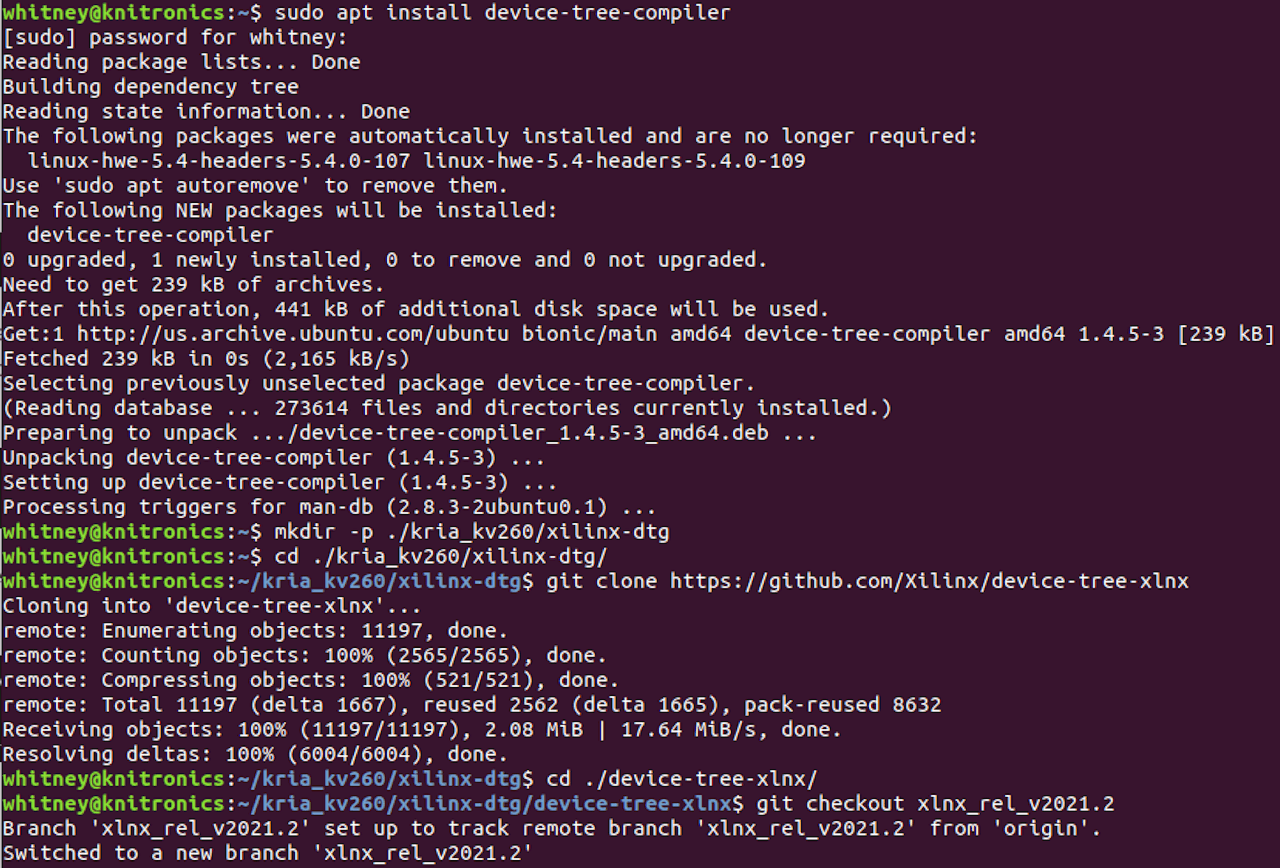Click the 'Cloning into 'device-tree-xlnx'...' line
The image size is (1280, 868).
[x=212, y=606]
